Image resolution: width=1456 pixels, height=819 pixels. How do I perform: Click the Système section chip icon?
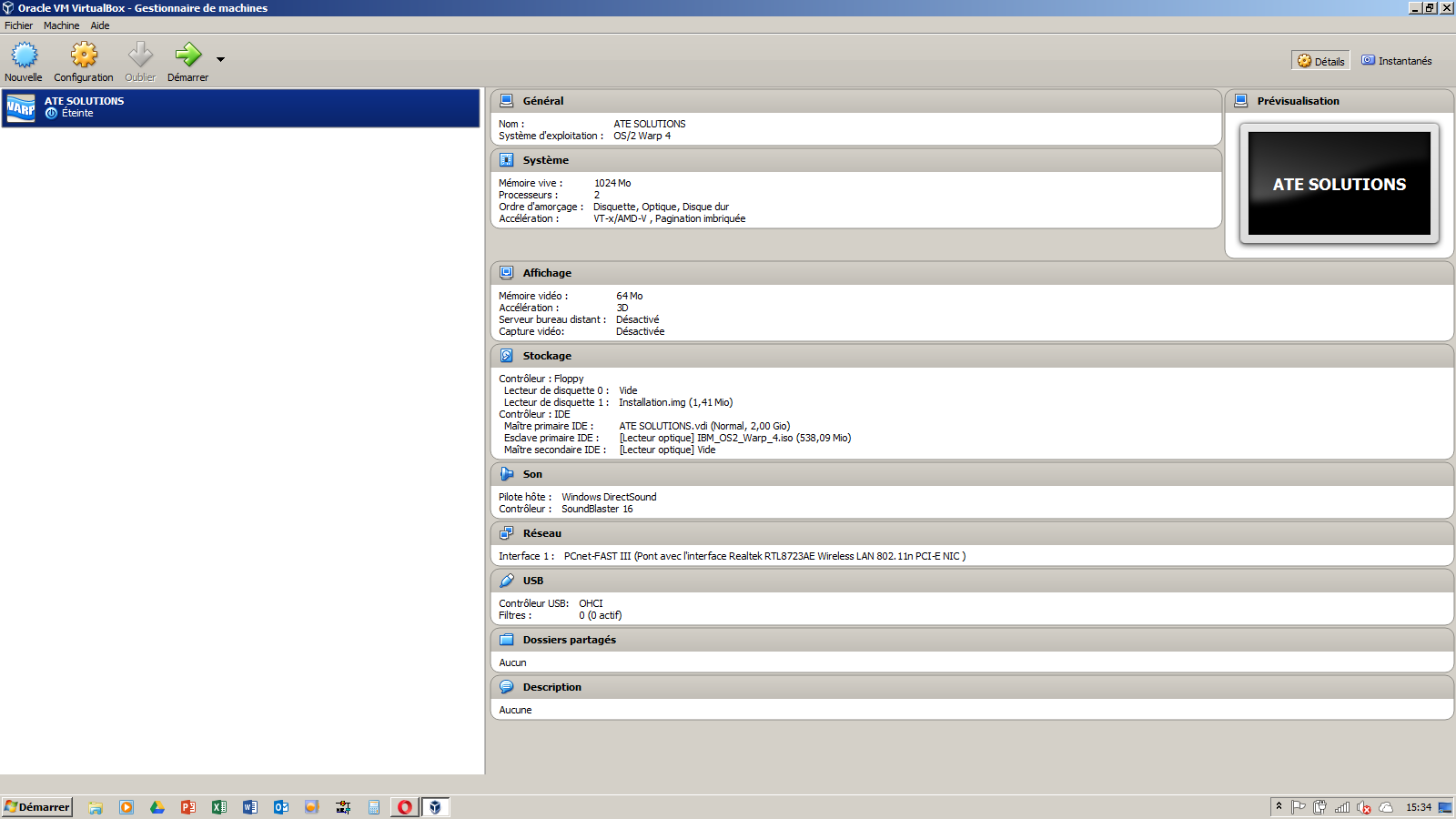[x=507, y=160]
